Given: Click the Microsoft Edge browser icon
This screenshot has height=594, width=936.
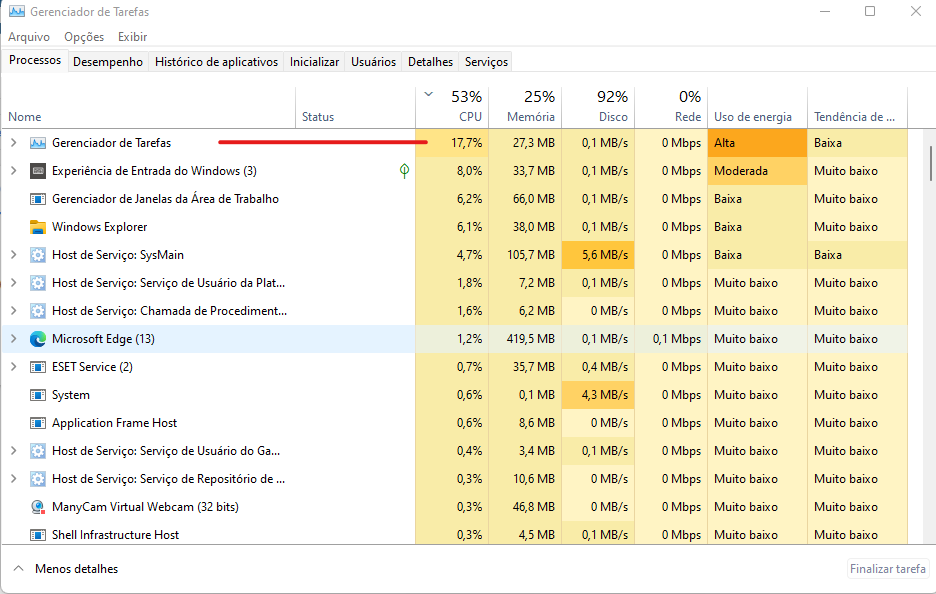Looking at the screenshot, I should [x=38, y=339].
